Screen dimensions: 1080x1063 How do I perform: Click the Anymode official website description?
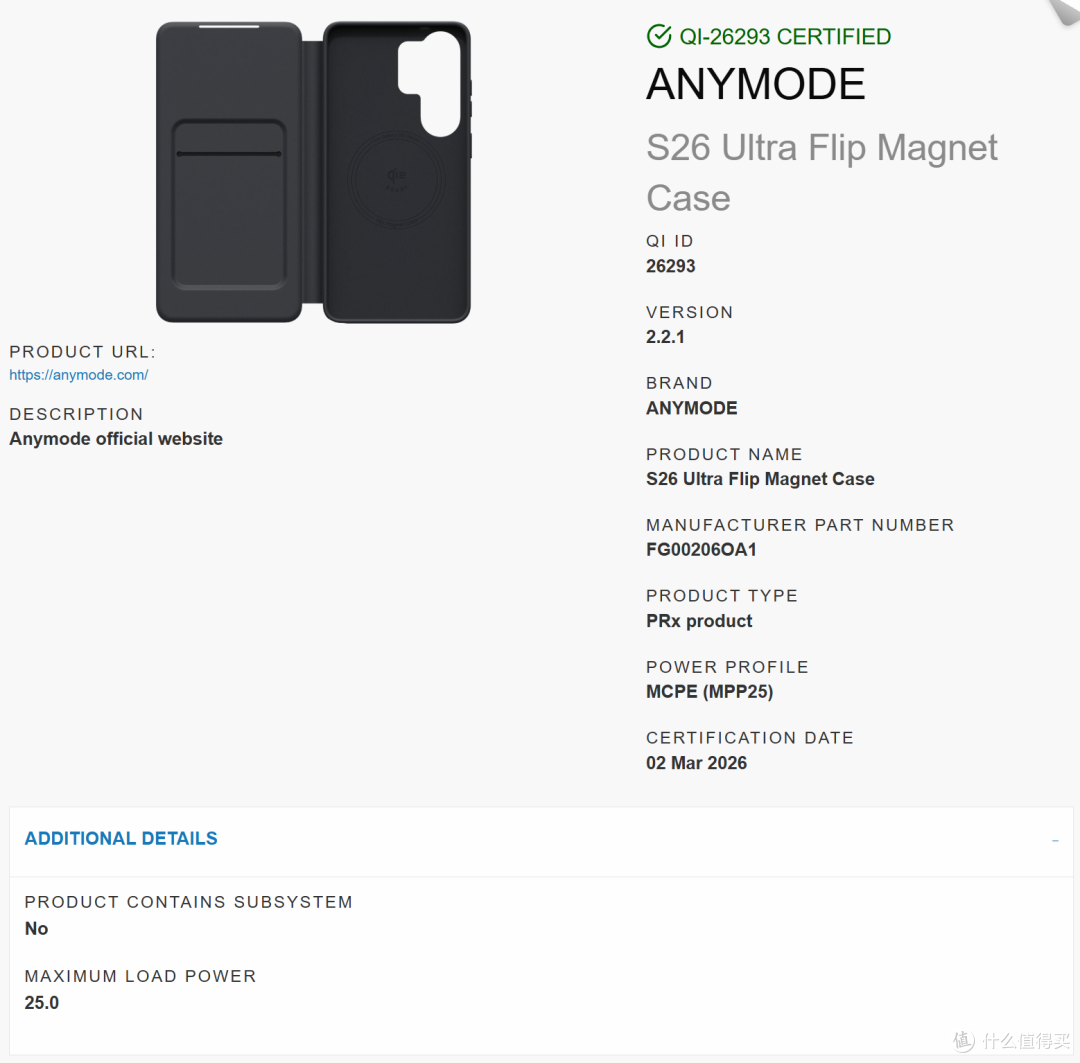click(x=116, y=439)
